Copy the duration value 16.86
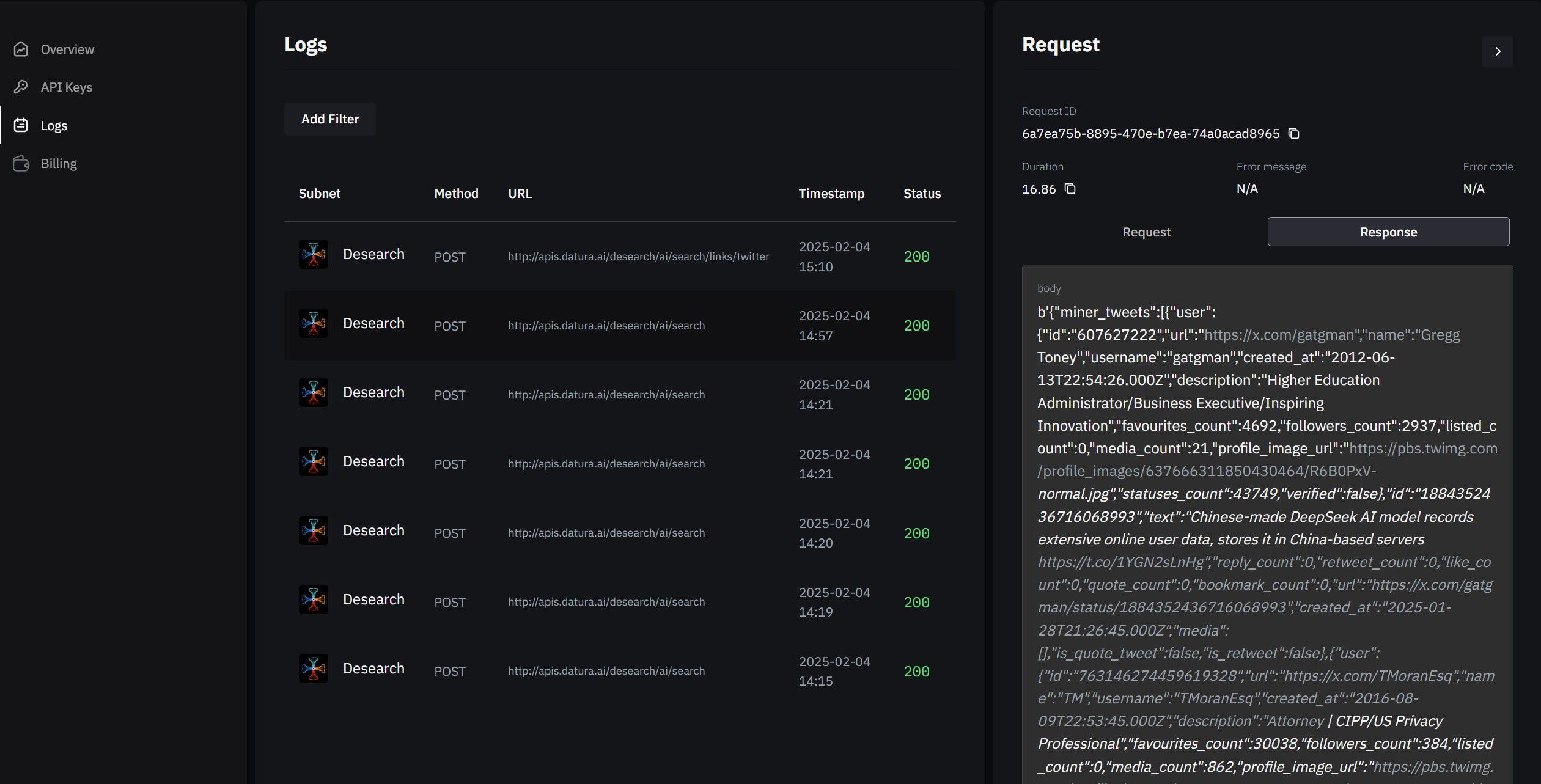1541x784 pixels. pyautogui.click(x=1070, y=189)
